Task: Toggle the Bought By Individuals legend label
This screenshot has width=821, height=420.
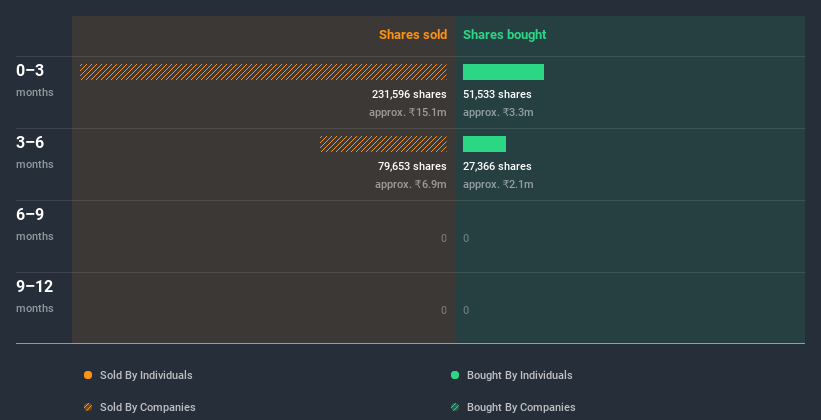Action: tap(519, 375)
